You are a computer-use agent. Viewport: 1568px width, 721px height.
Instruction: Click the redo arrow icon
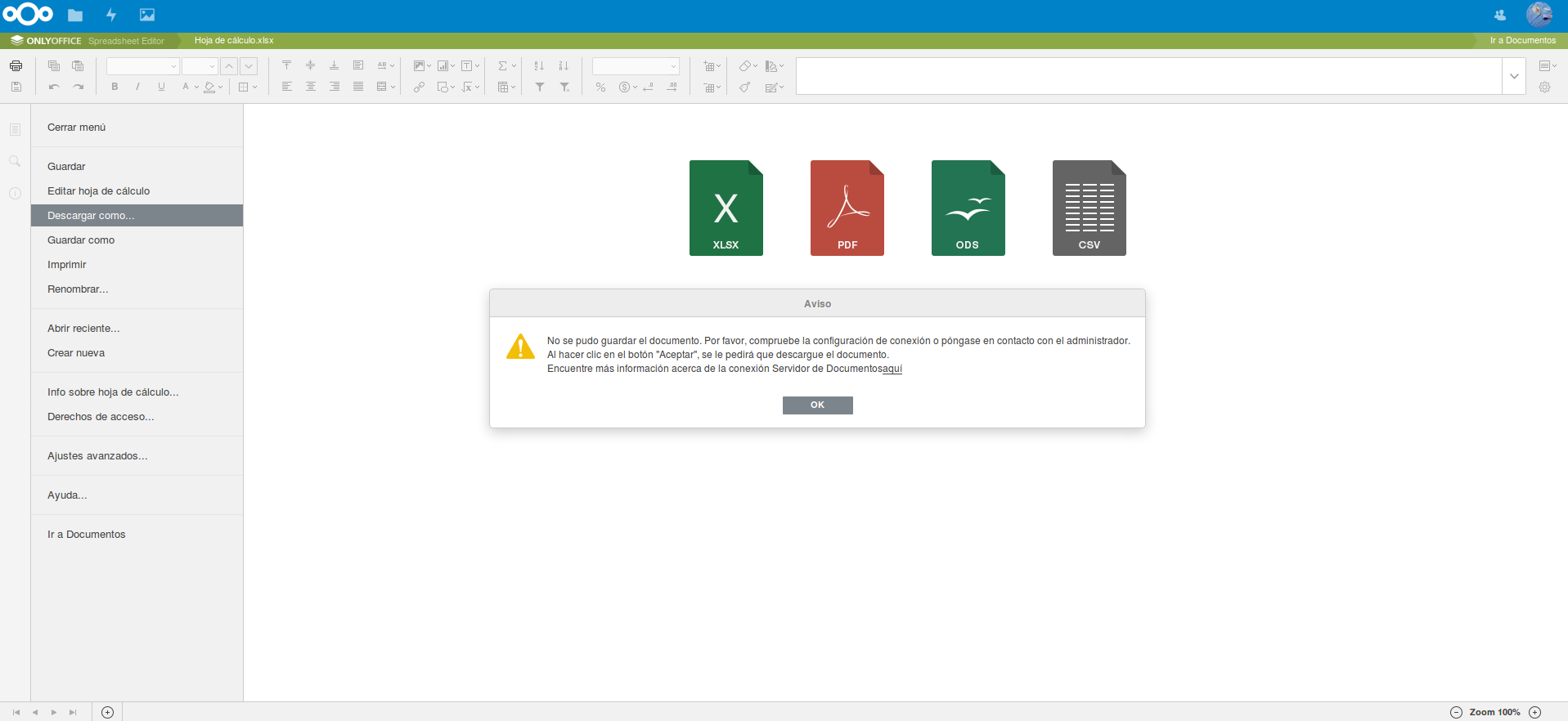pyautogui.click(x=78, y=87)
